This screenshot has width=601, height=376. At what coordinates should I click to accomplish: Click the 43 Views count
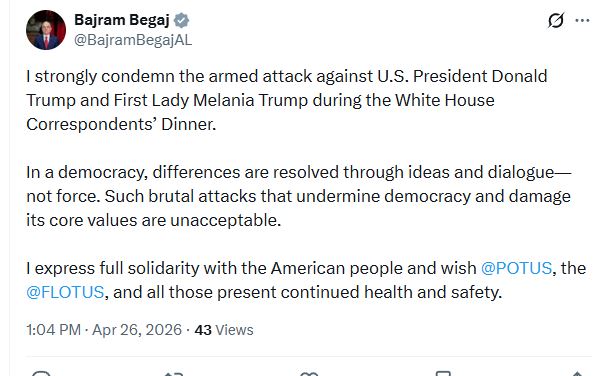(x=224, y=330)
